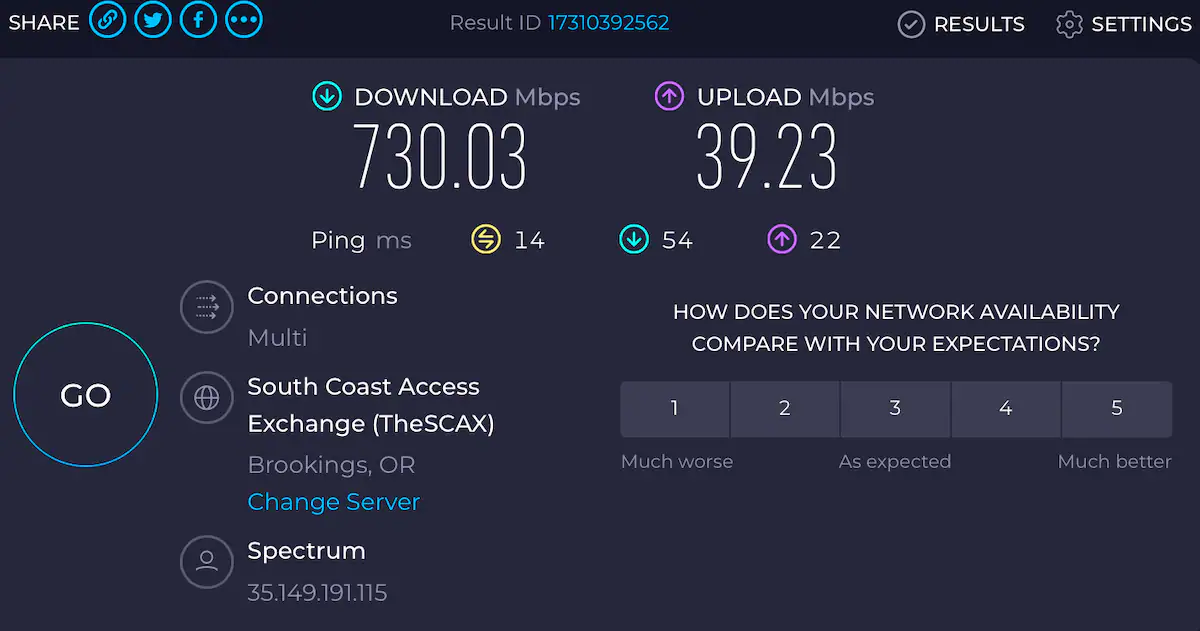Click the upload arrow icon beside UPLOAD
This screenshot has width=1200, height=631.
669,97
